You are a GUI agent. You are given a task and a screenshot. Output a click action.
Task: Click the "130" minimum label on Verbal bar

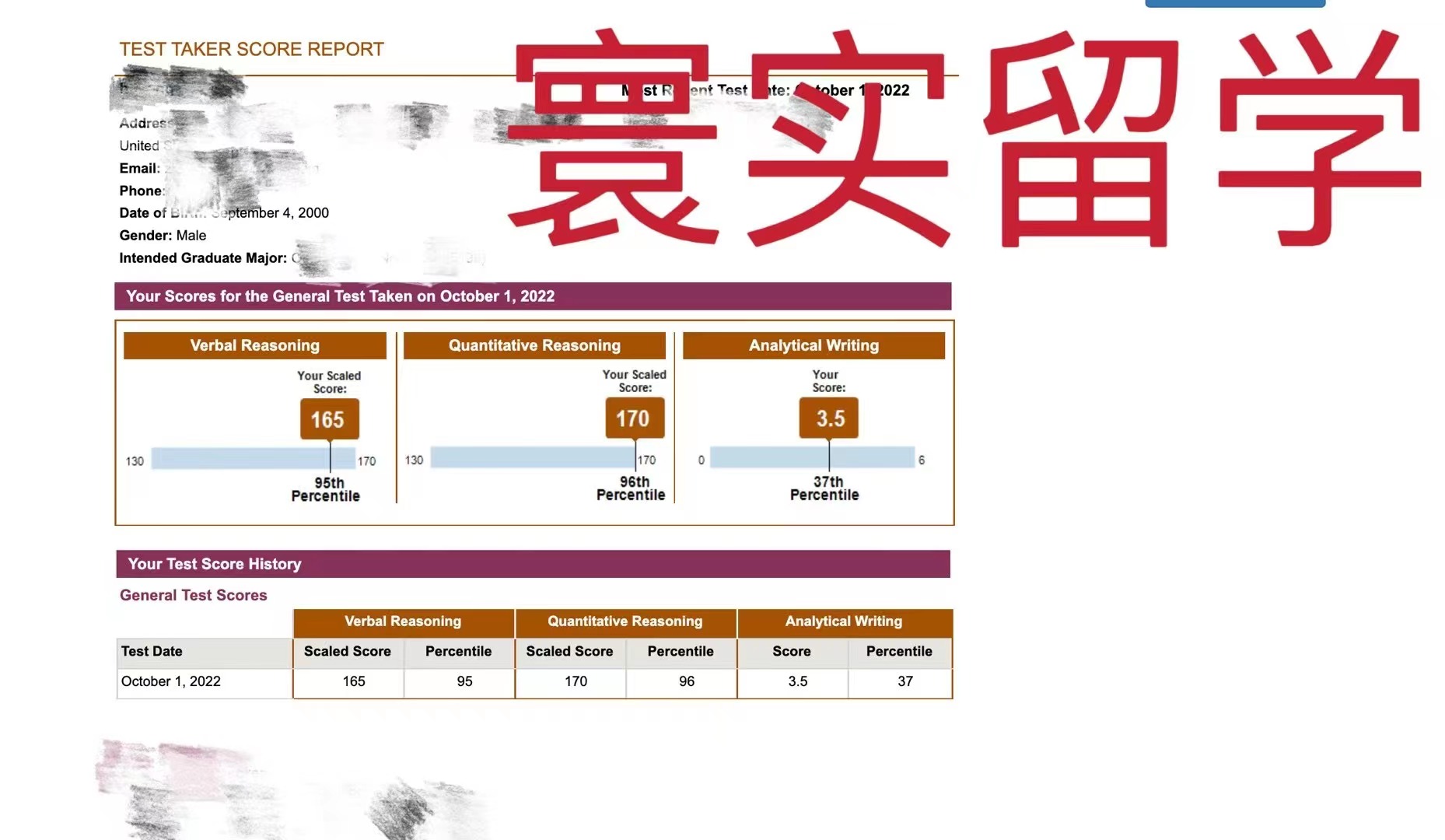[x=135, y=461]
